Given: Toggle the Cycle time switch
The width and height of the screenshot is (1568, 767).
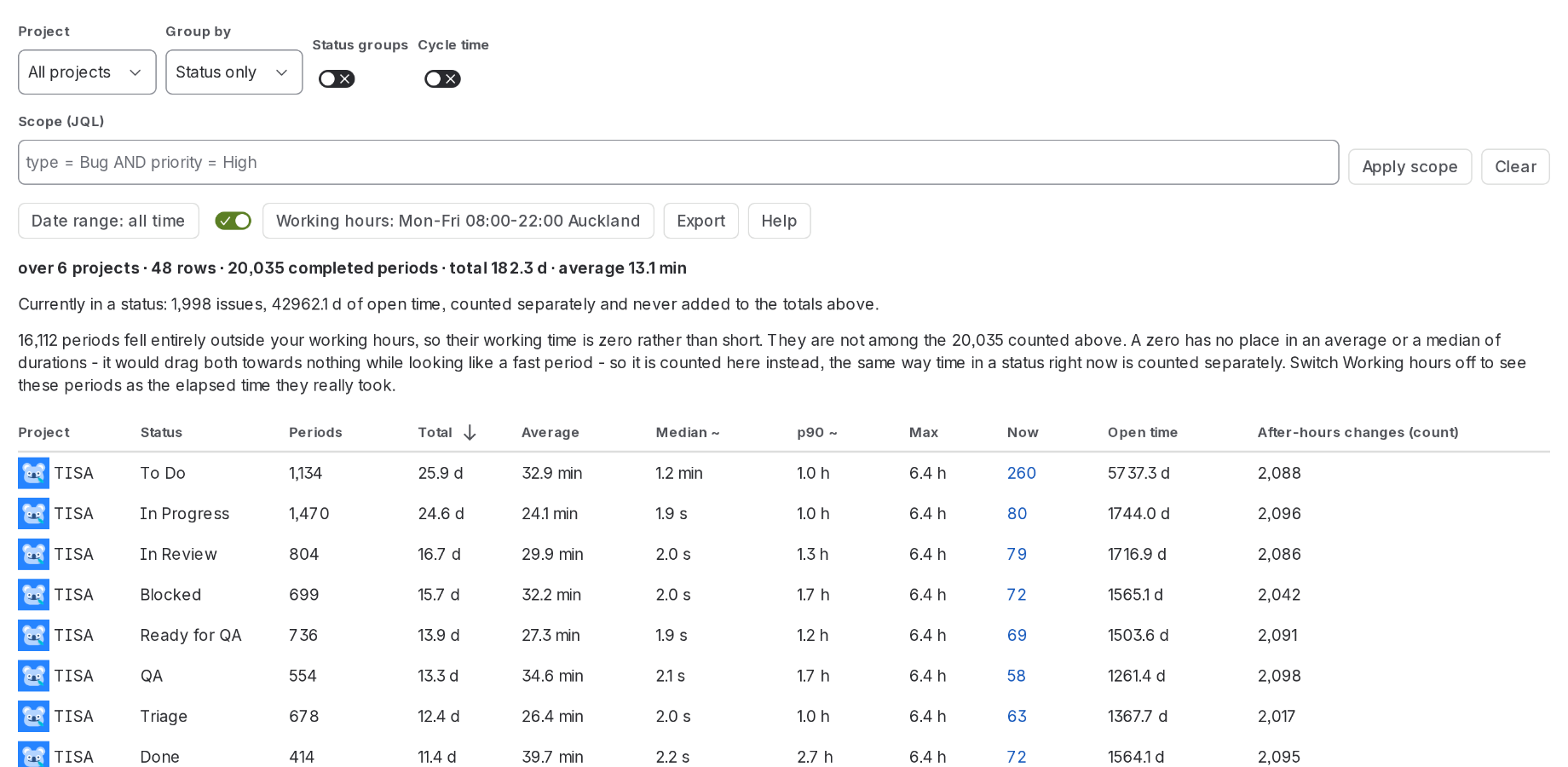Looking at the screenshot, I should pyautogui.click(x=442, y=79).
